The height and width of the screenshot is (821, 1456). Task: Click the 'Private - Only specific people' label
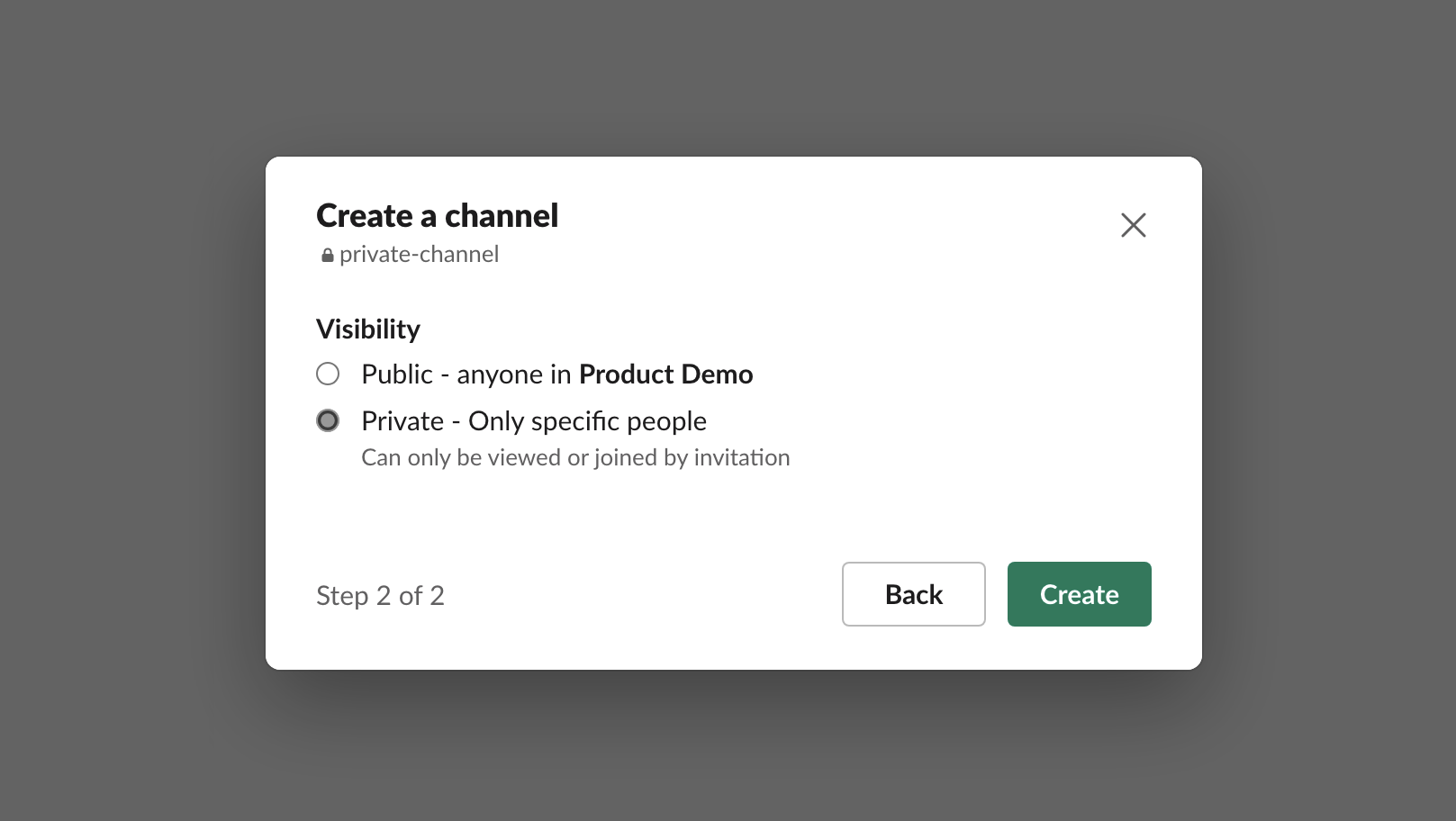pos(533,421)
